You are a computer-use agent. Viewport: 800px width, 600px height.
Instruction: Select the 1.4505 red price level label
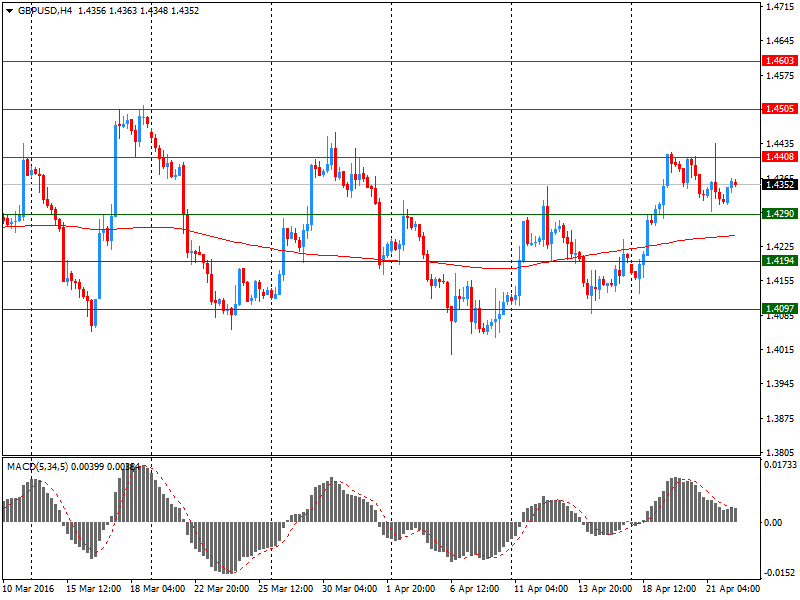tap(780, 109)
